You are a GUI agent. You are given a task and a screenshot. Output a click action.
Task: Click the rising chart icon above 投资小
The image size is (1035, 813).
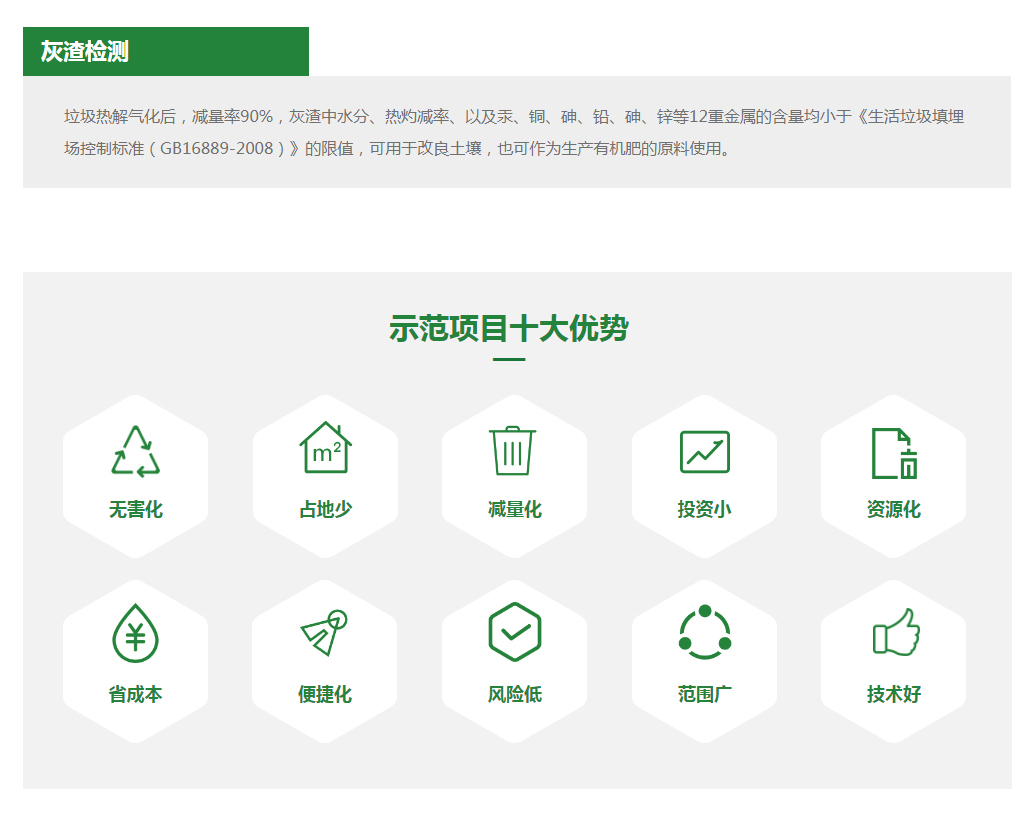704,451
